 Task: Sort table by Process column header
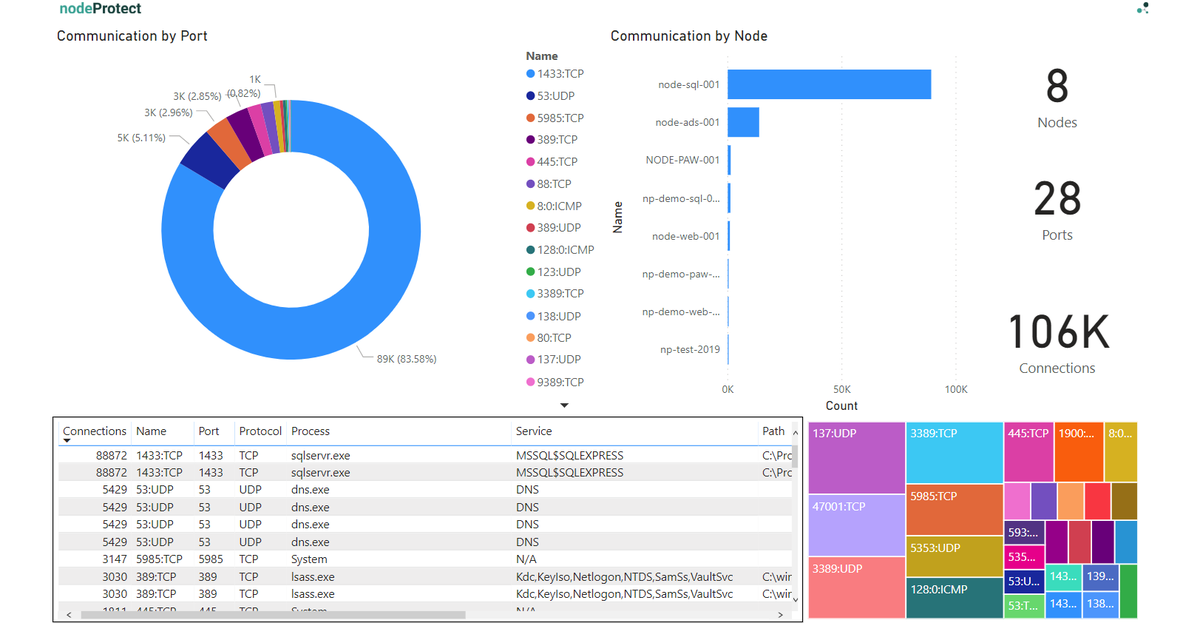[x=311, y=431]
